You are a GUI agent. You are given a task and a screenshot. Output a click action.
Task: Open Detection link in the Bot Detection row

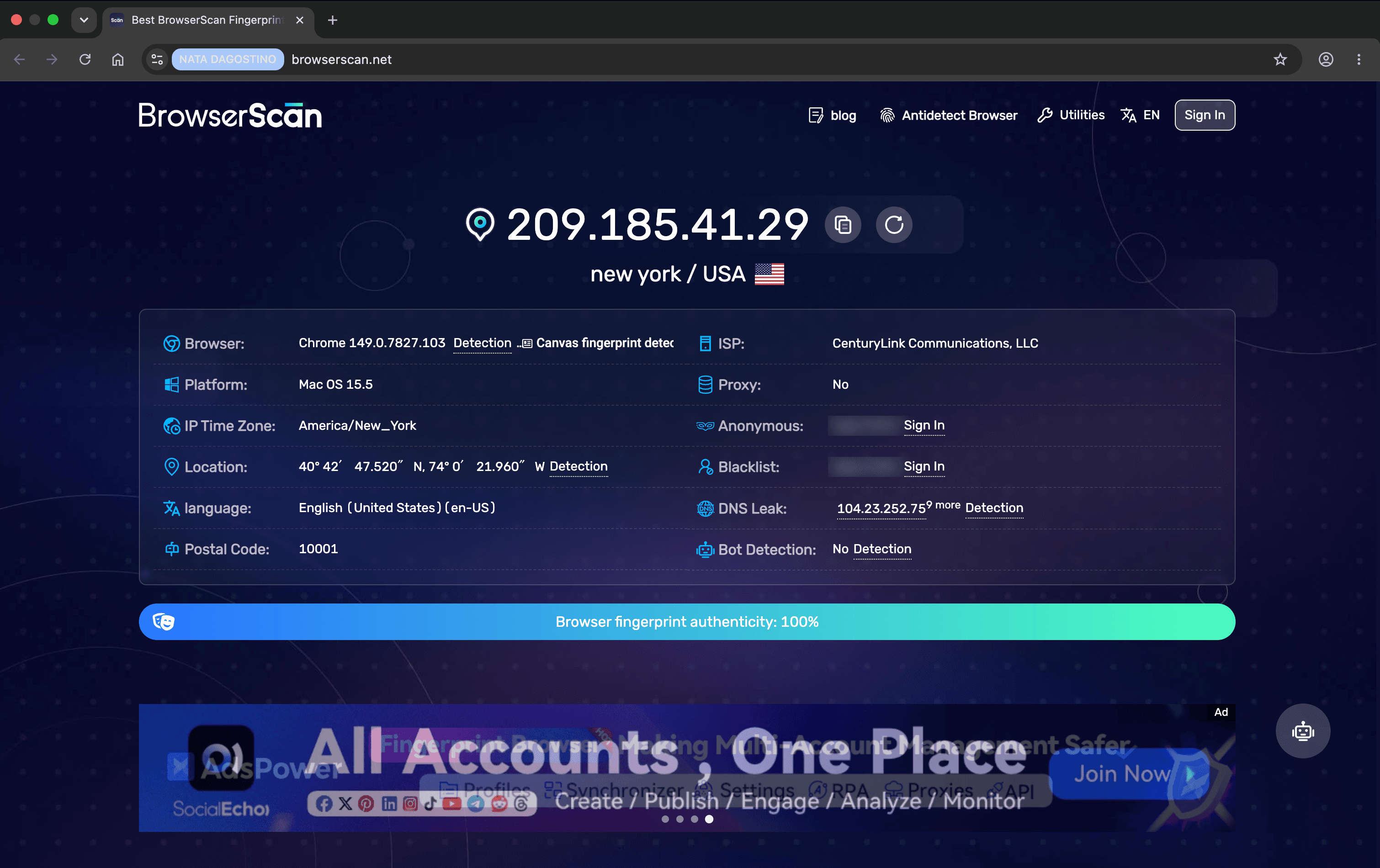point(882,549)
